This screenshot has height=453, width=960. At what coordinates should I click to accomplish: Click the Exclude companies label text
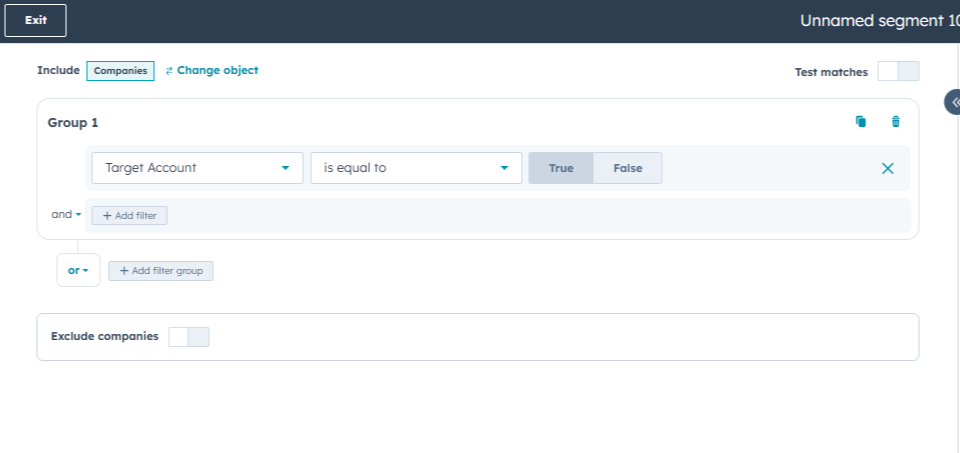point(105,337)
